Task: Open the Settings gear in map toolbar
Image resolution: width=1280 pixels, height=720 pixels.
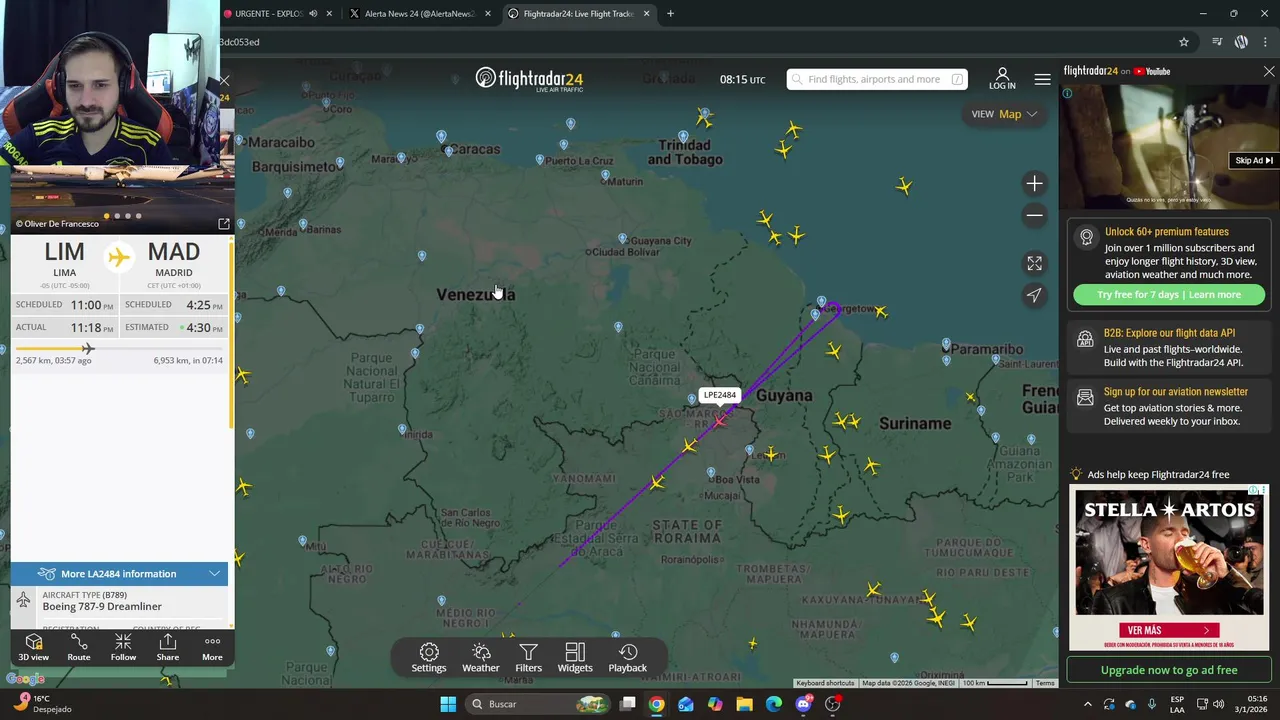Action: coord(429,658)
